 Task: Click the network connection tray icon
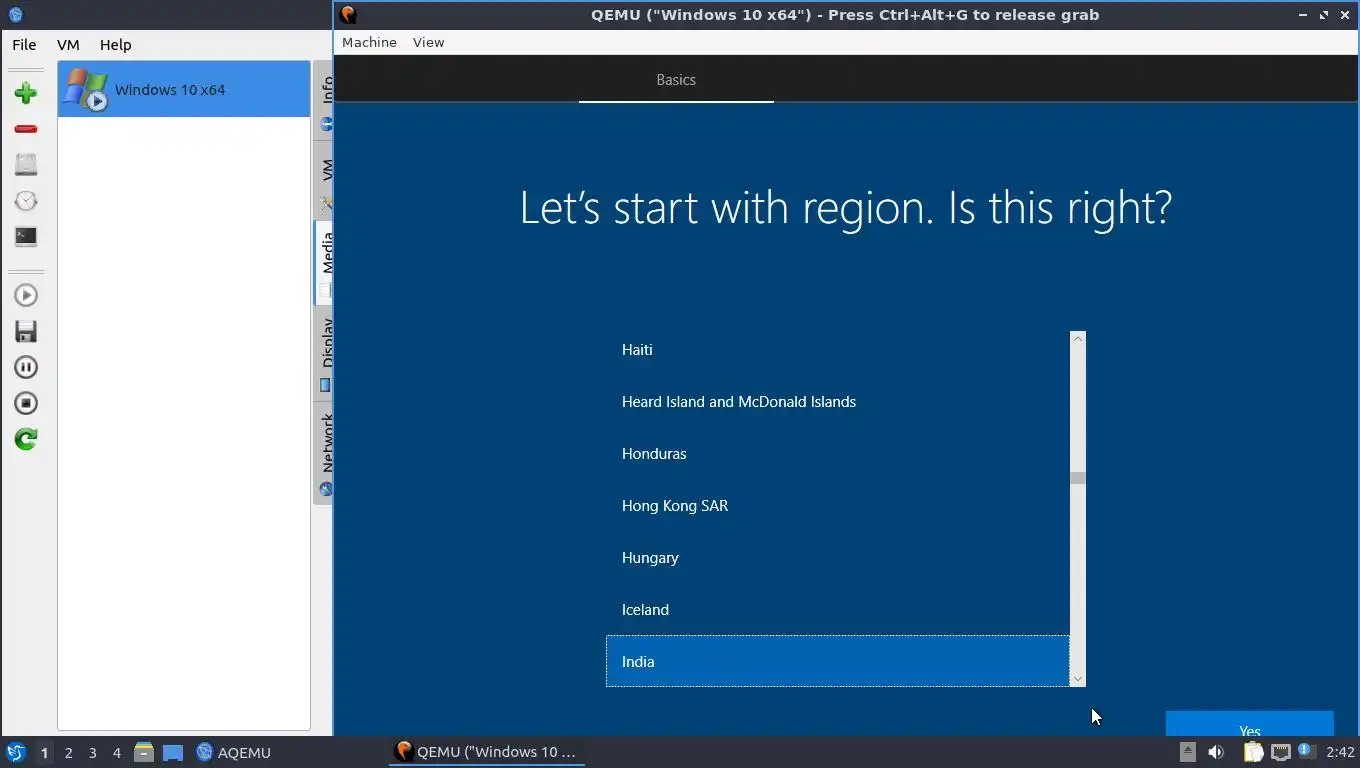tap(1280, 752)
